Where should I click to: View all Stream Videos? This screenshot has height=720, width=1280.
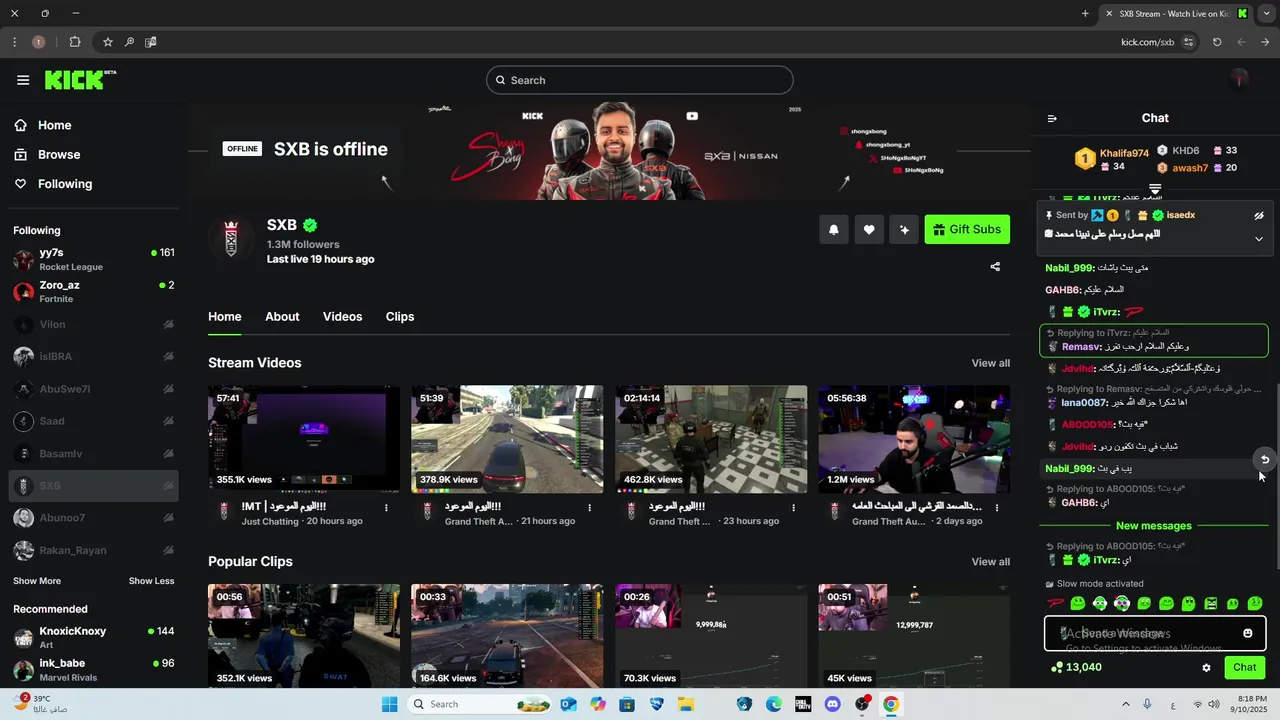(990, 363)
